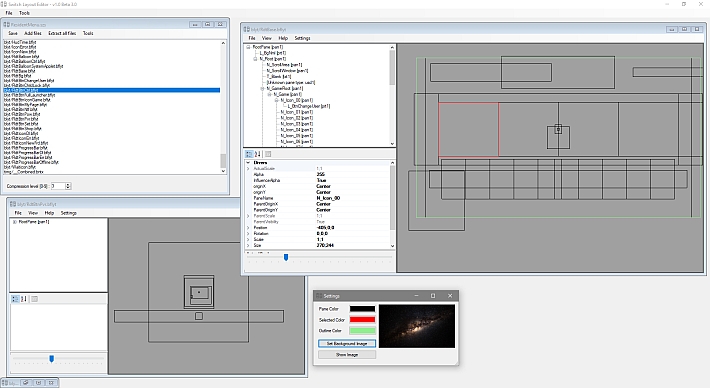Expand the Position property row
Viewport: 710px width, 388px height.
pos(248,228)
